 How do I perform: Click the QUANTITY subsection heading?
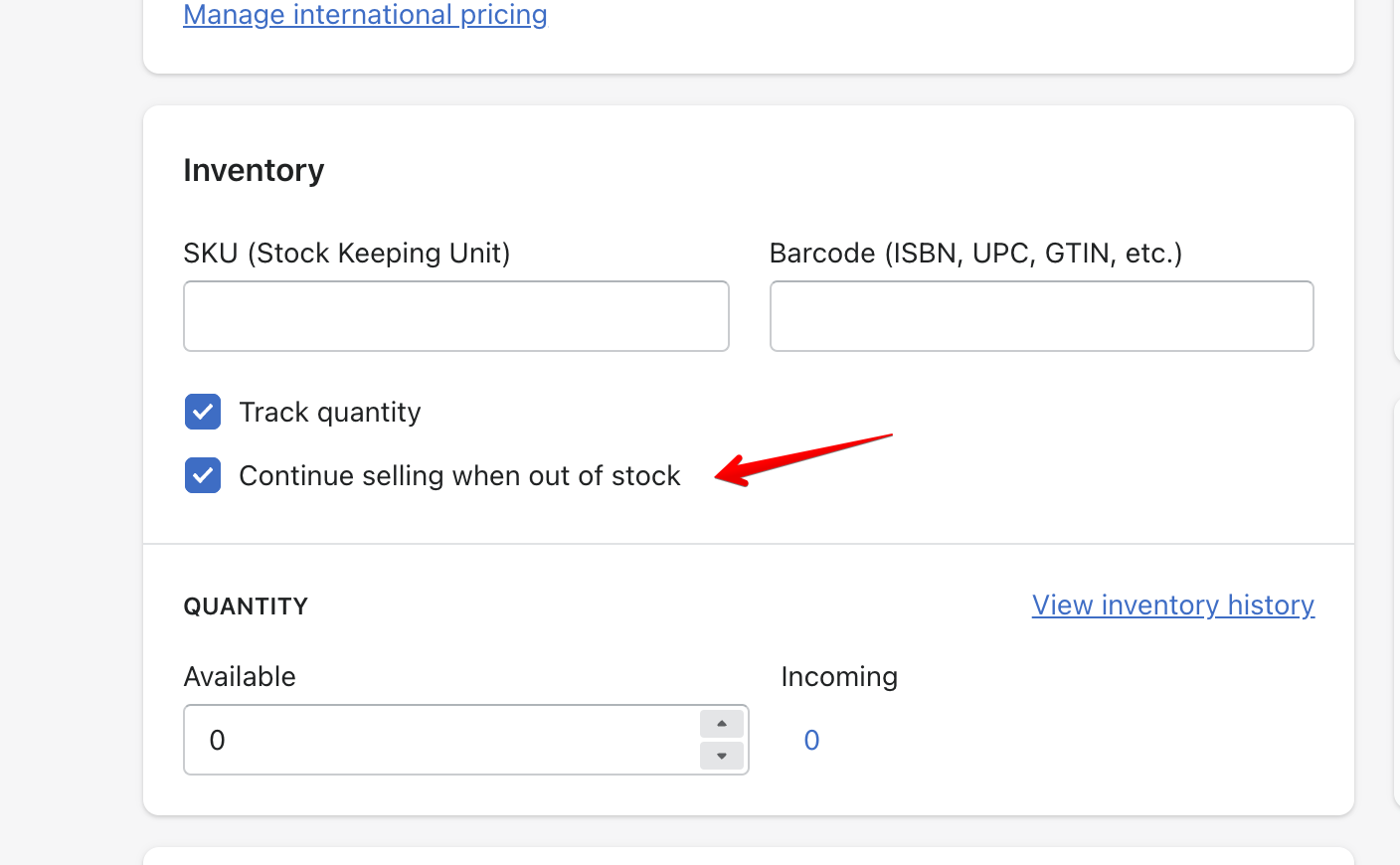click(x=246, y=606)
